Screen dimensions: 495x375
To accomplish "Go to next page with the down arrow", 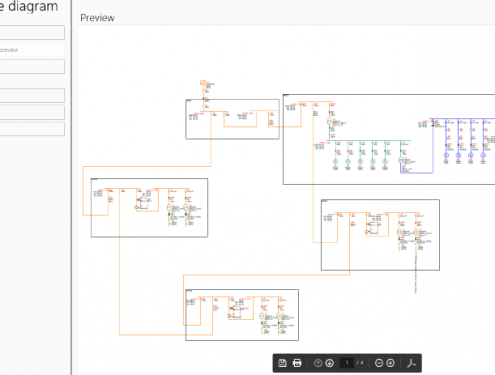I will coord(330,363).
